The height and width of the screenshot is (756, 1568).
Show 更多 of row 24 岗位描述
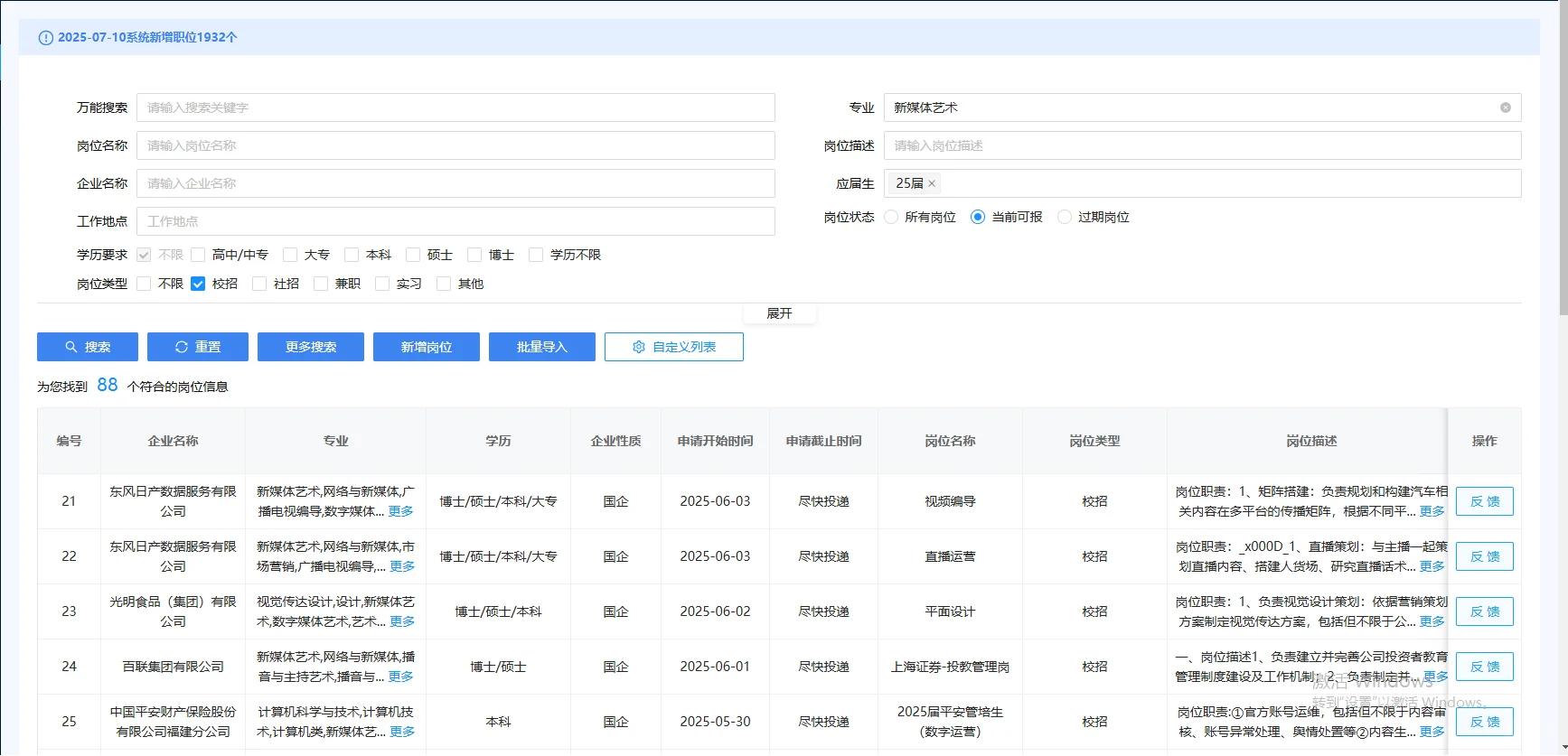coord(1436,677)
